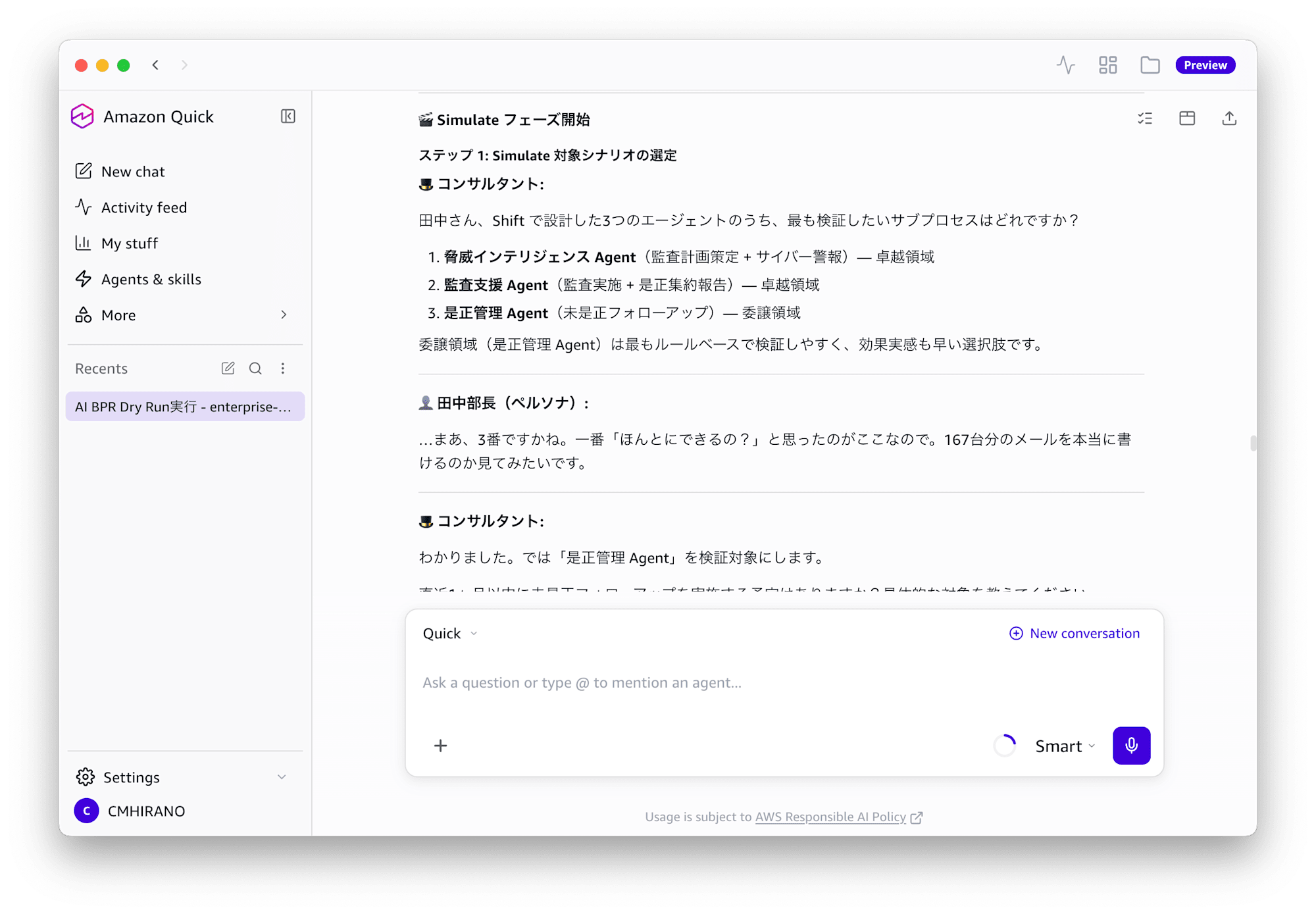Collapse the sidebar panel icon
1316x914 pixels.
click(x=288, y=116)
